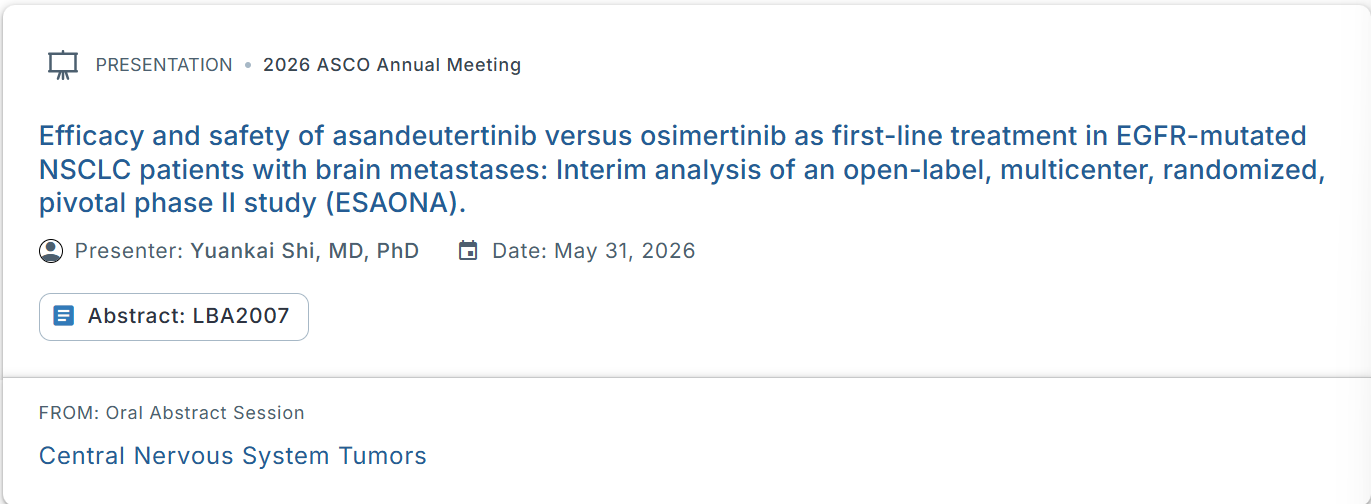Click the "Date:" field label
Viewport: 1371px width, 504px height.
pyautogui.click(x=520, y=250)
